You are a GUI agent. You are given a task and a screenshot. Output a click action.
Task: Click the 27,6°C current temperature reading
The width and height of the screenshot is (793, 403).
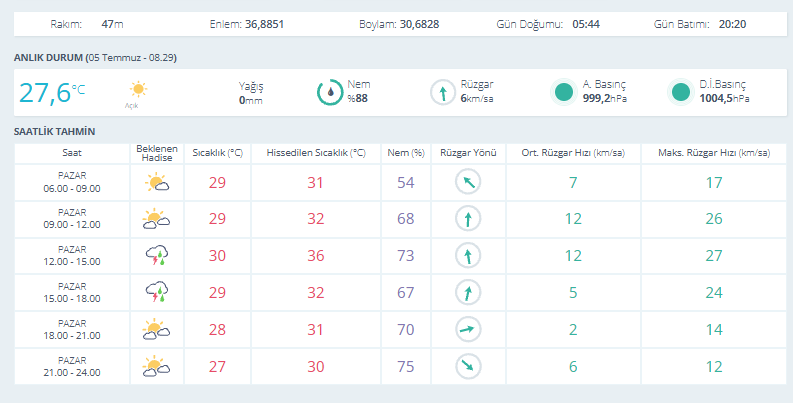pos(52,93)
